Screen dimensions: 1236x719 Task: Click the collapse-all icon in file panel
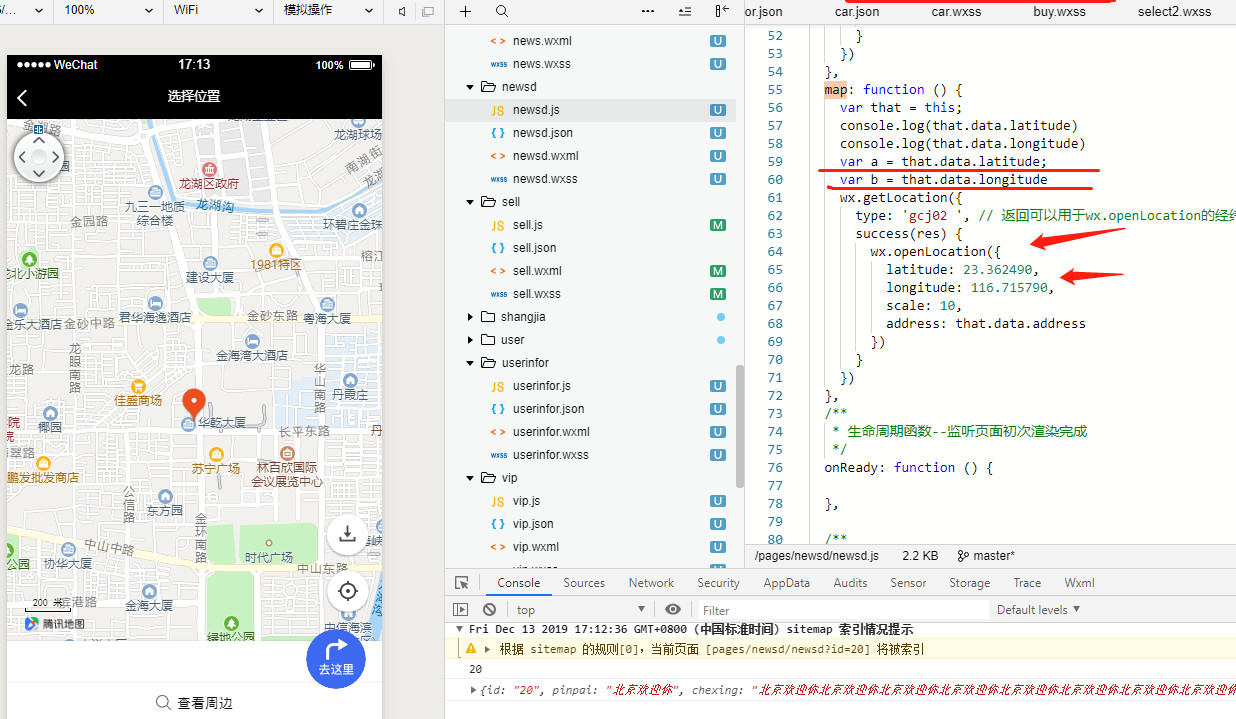pyautogui.click(x=685, y=11)
